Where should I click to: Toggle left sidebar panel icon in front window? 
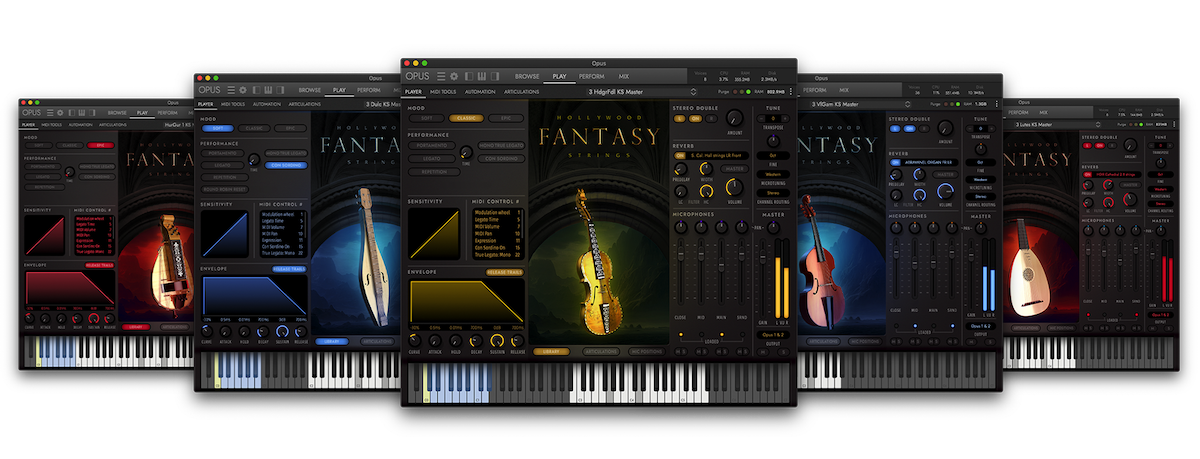coord(469,76)
